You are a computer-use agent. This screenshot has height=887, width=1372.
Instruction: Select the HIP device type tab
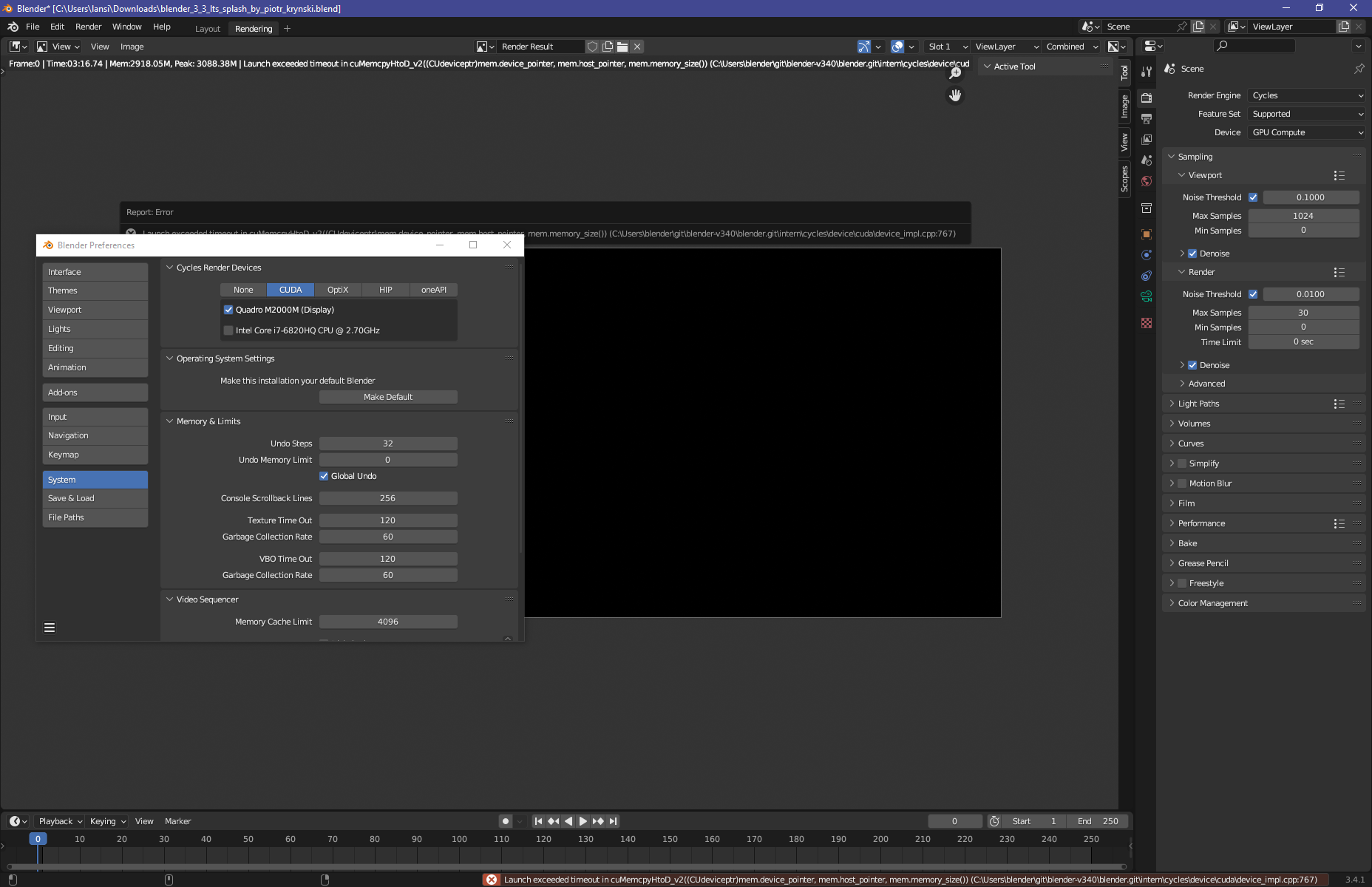(x=386, y=290)
